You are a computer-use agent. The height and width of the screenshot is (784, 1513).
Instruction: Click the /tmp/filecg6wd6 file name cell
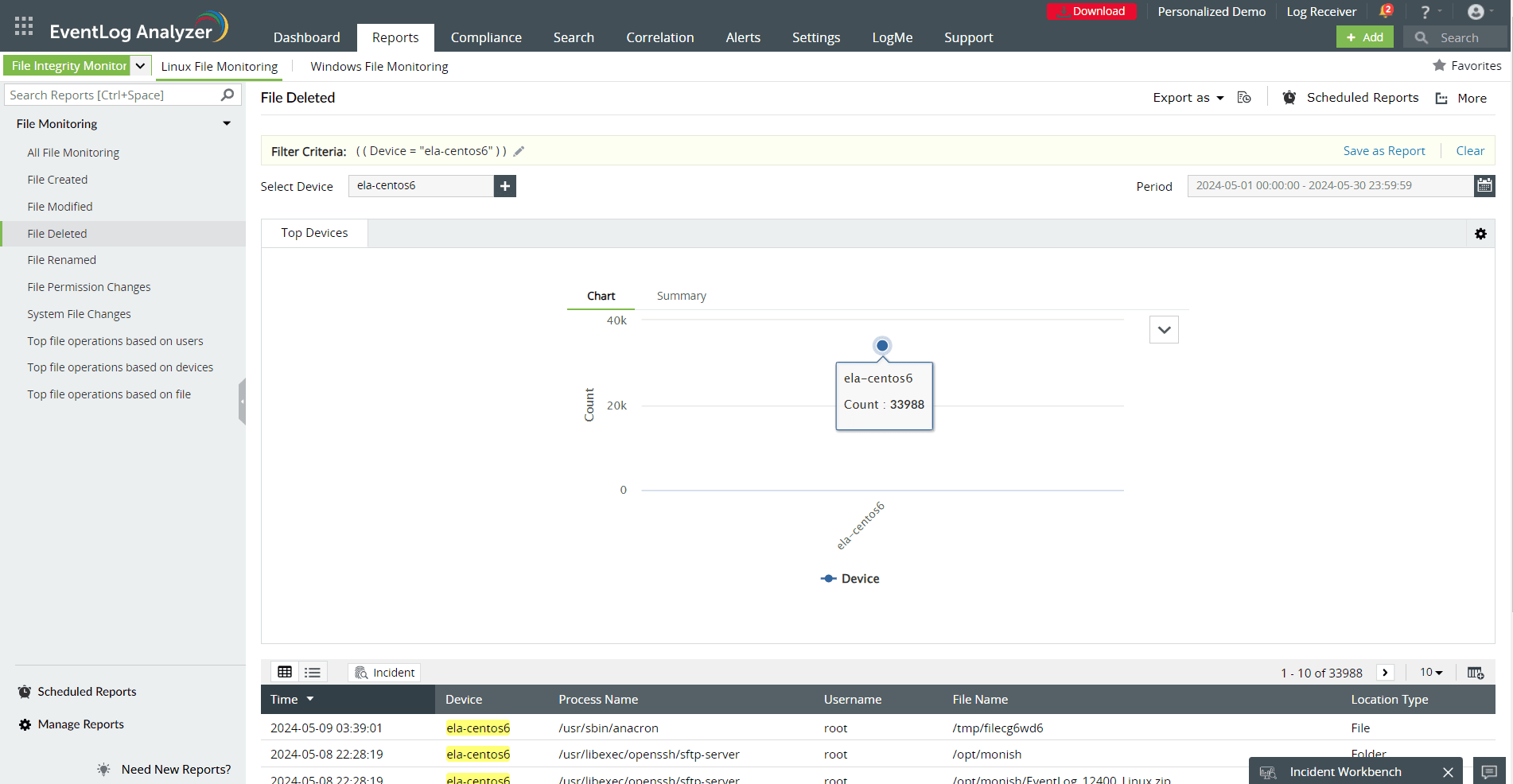coord(998,728)
